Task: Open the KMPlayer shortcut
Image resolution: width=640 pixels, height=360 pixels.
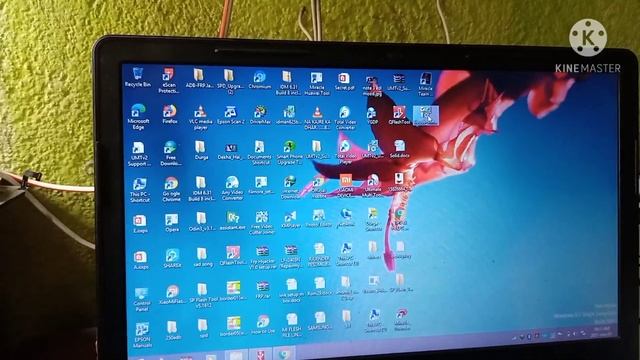Action: (x=291, y=220)
